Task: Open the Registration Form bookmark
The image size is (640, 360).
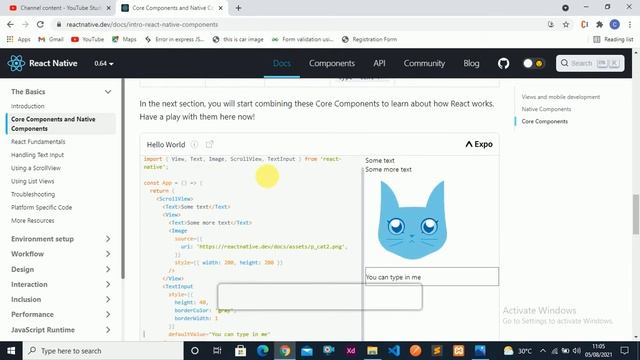Action: (x=369, y=39)
